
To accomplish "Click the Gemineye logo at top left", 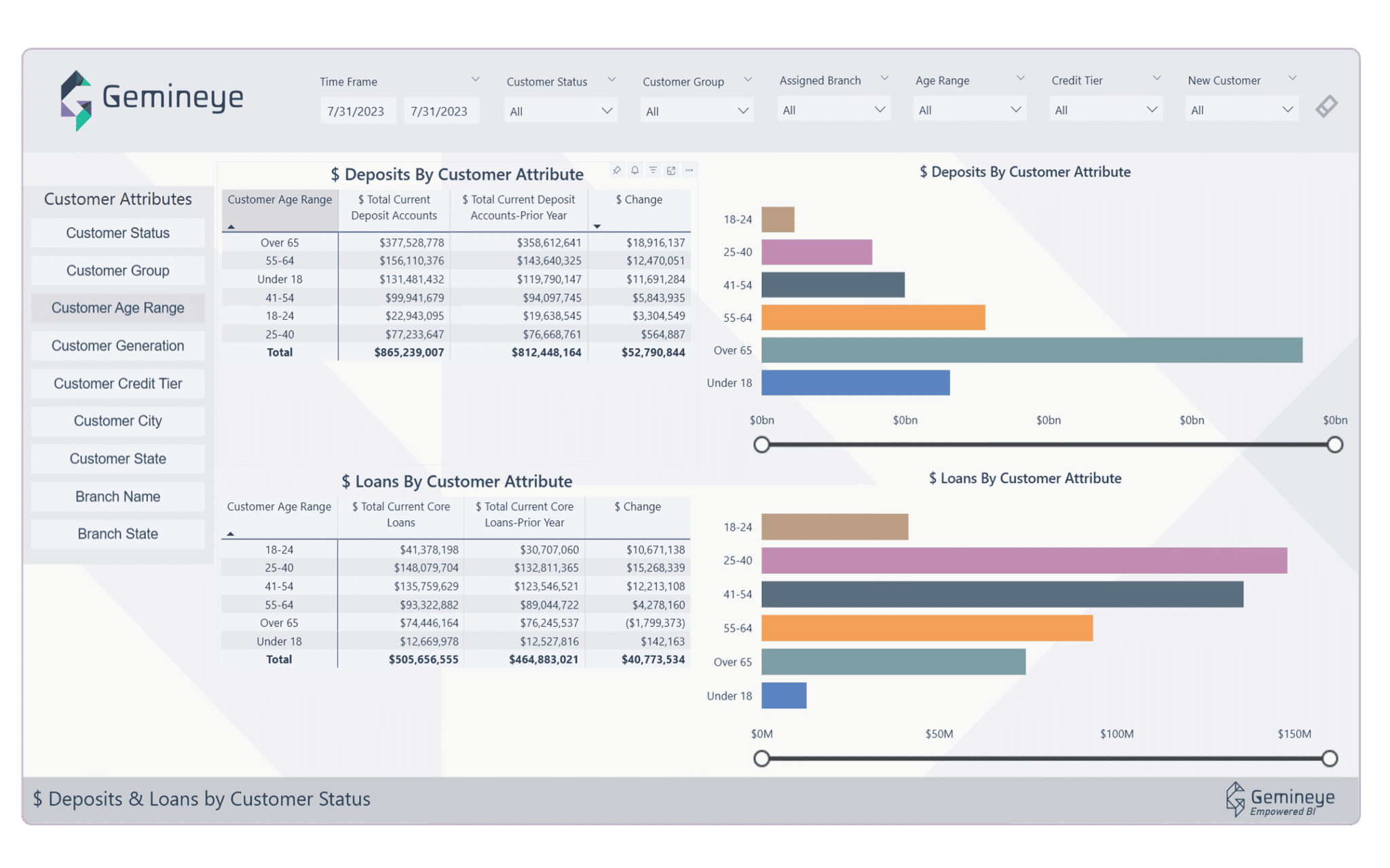I will [151, 99].
